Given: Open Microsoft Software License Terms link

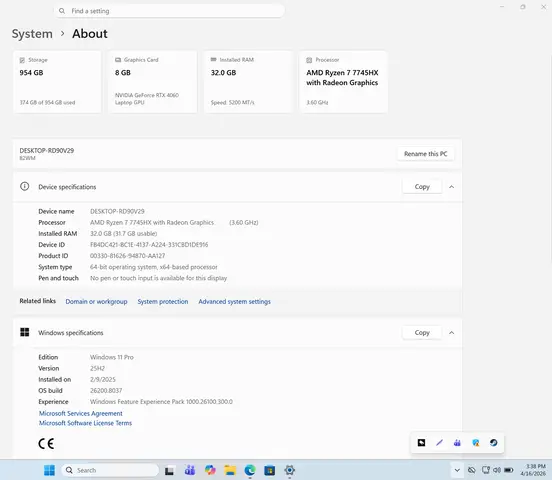Looking at the screenshot, I should coord(85,423).
